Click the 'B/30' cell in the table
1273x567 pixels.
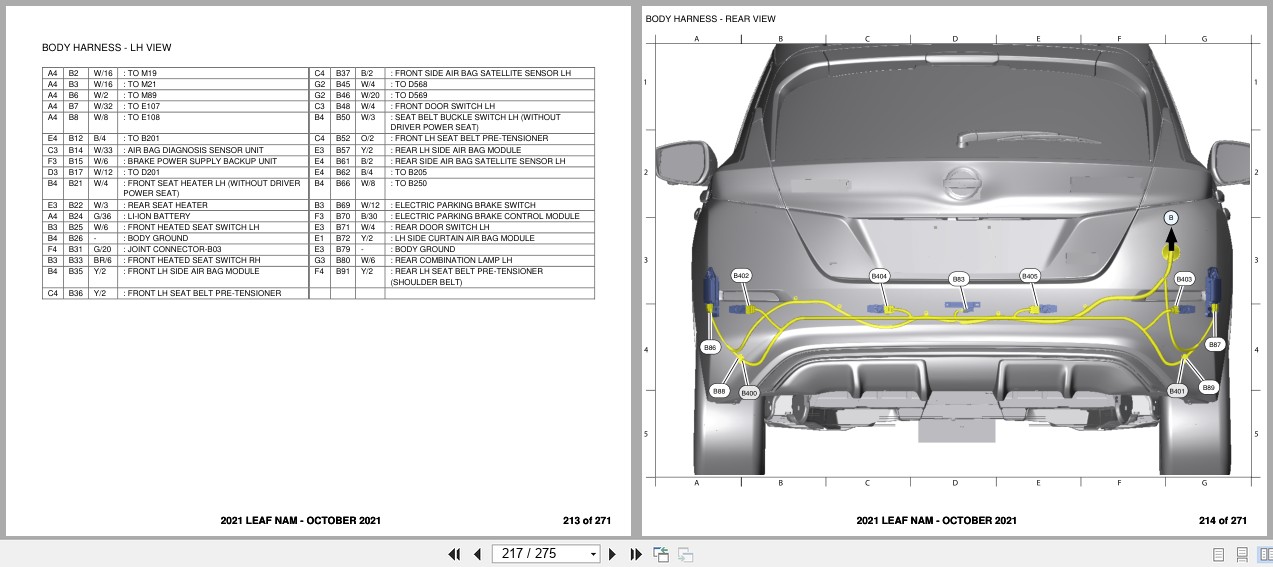(369, 216)
